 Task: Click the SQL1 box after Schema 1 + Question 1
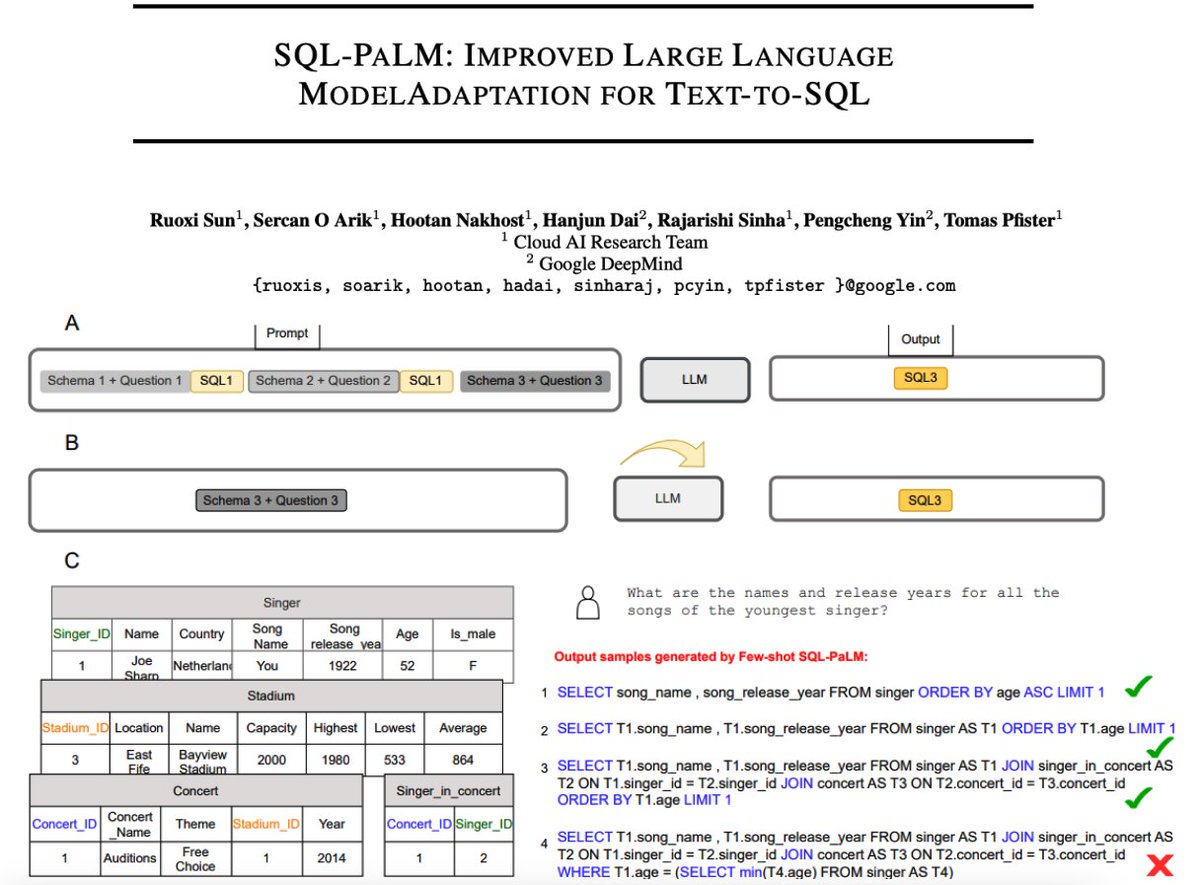pos(217,380)
